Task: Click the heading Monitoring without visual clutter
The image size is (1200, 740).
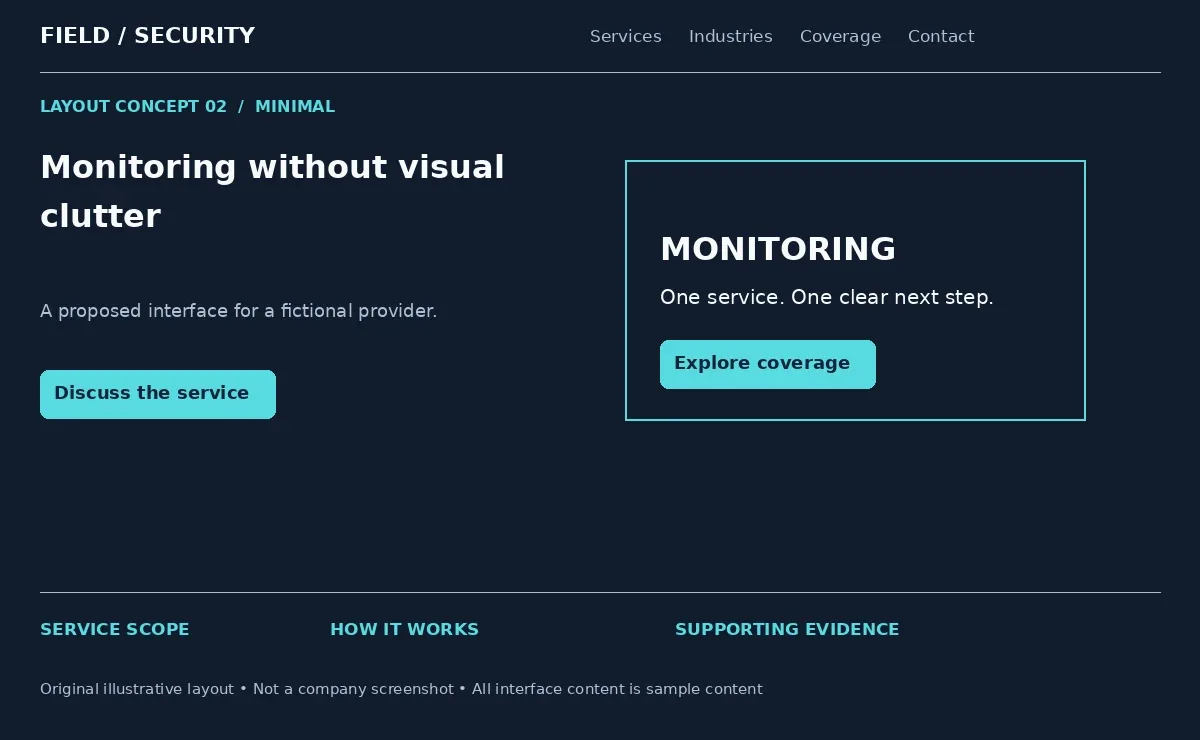Action: click(272, 191)
